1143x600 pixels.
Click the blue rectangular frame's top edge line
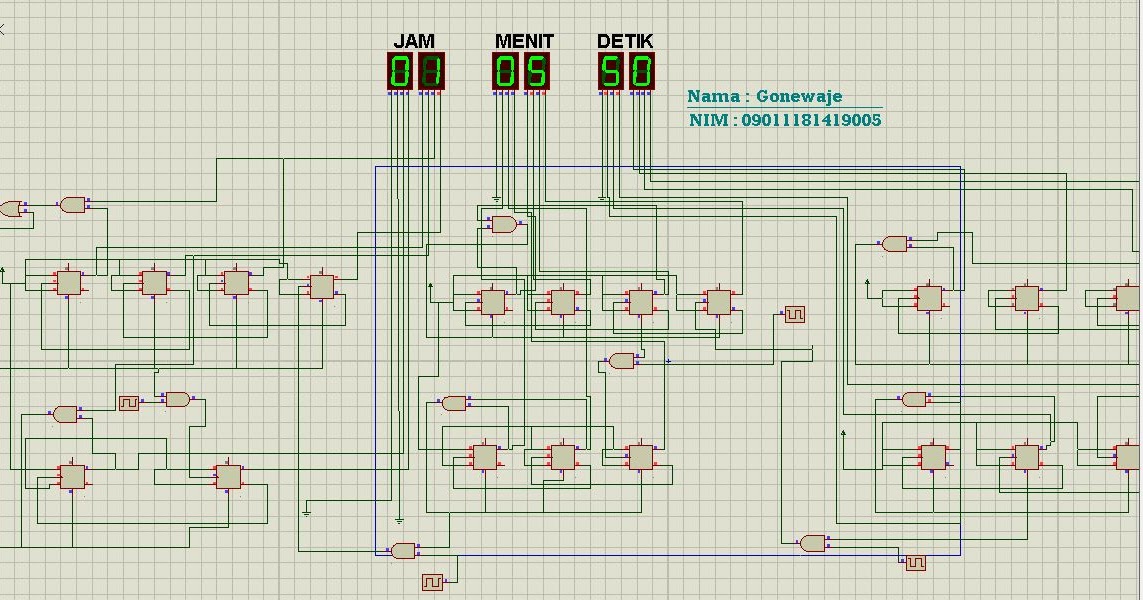pos(668,167)
